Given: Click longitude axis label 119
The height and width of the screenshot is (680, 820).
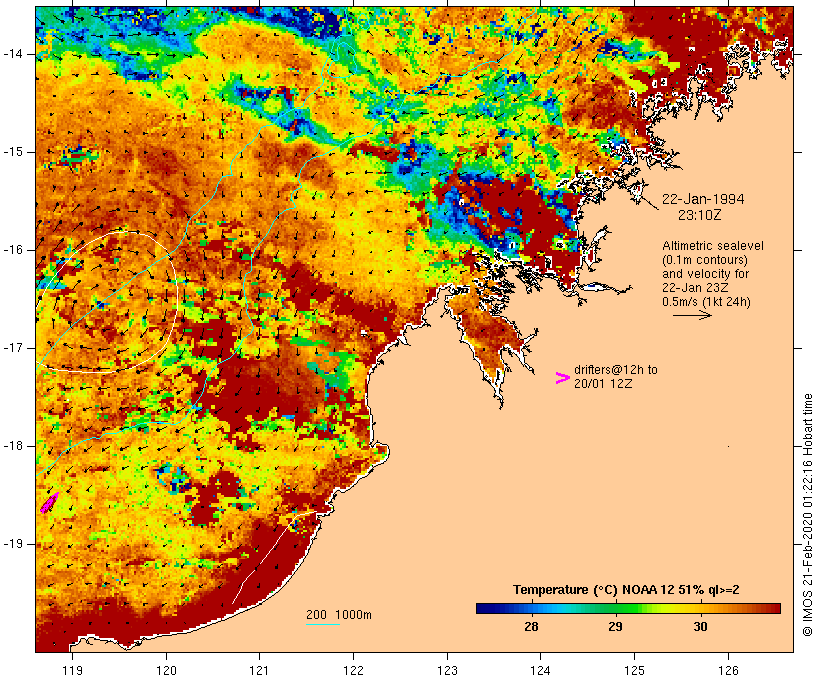Looking at the screenshot, I should pyautogui.click(x=72, y=670).
